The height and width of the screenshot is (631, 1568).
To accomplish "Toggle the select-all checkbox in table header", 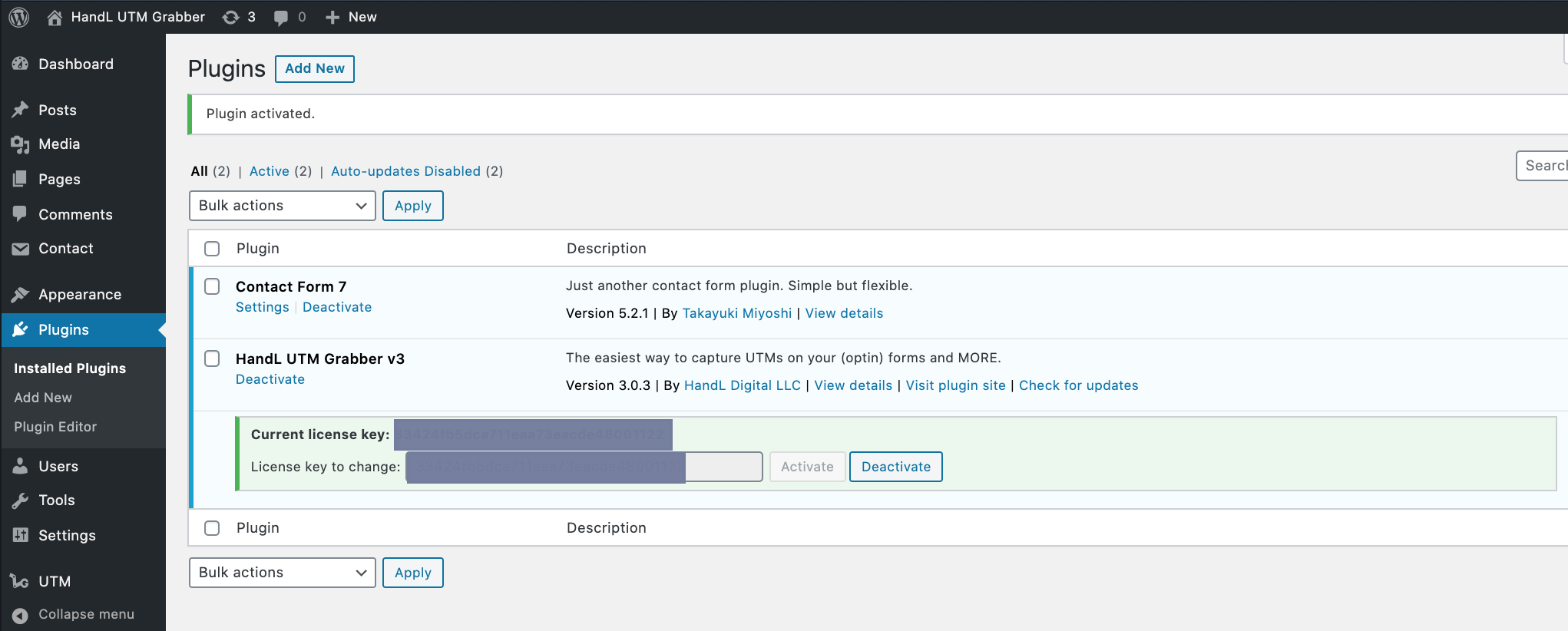I will (212, 249).
